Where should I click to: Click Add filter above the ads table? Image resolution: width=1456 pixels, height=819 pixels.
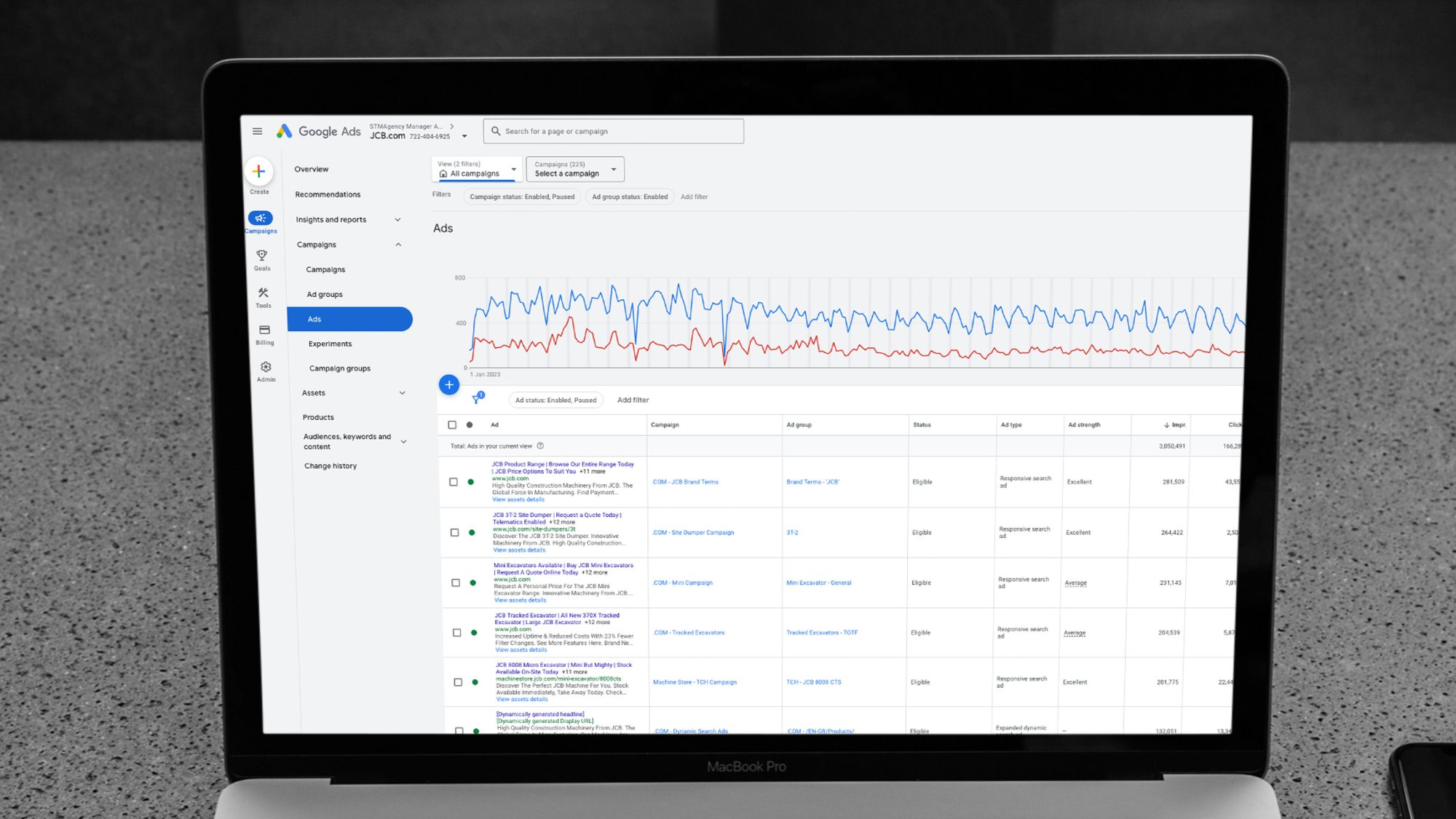pyautogui.click(x=633, y=400)
